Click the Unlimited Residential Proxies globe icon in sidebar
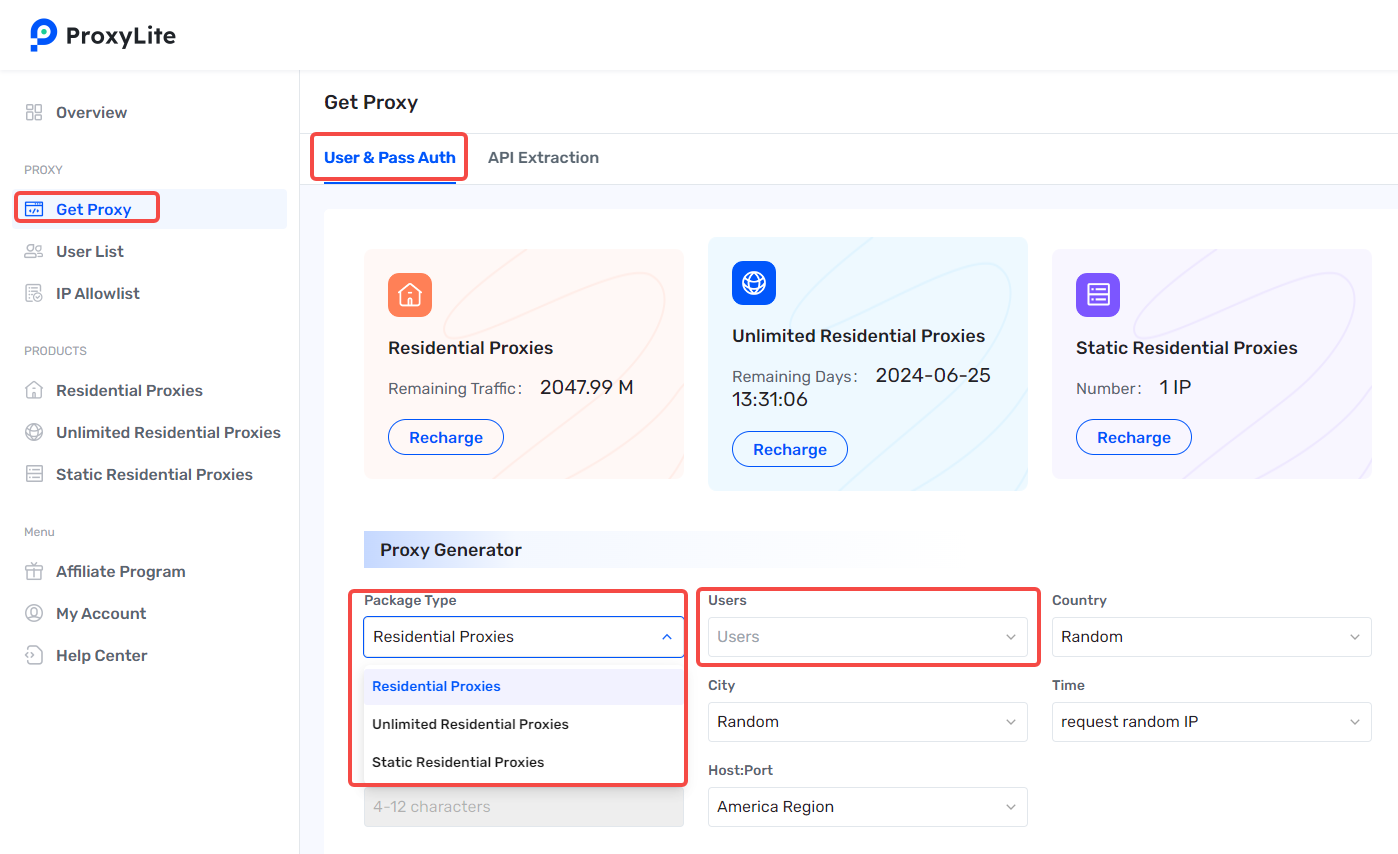This screenshot has width=1398, height=854. [34, 432]
